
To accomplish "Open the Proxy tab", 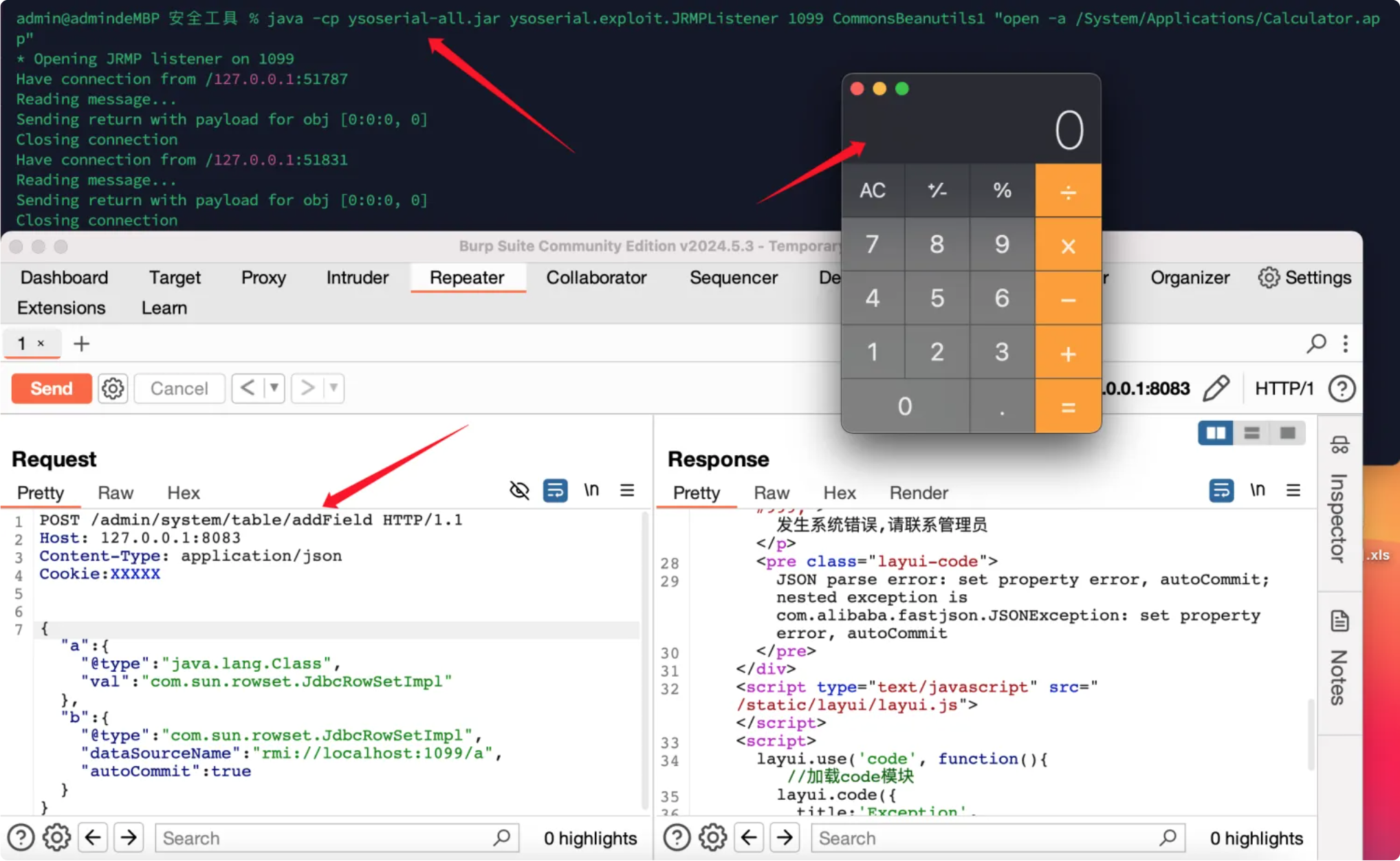I will pyautogui.click(x=263, y=277).
